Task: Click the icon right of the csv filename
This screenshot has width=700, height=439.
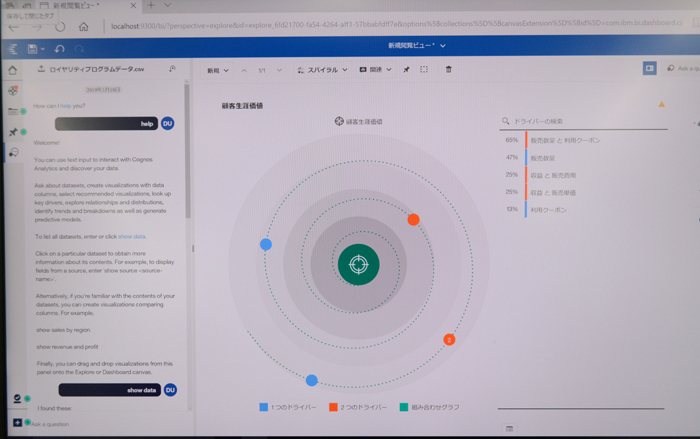Action: coord(172,68)
